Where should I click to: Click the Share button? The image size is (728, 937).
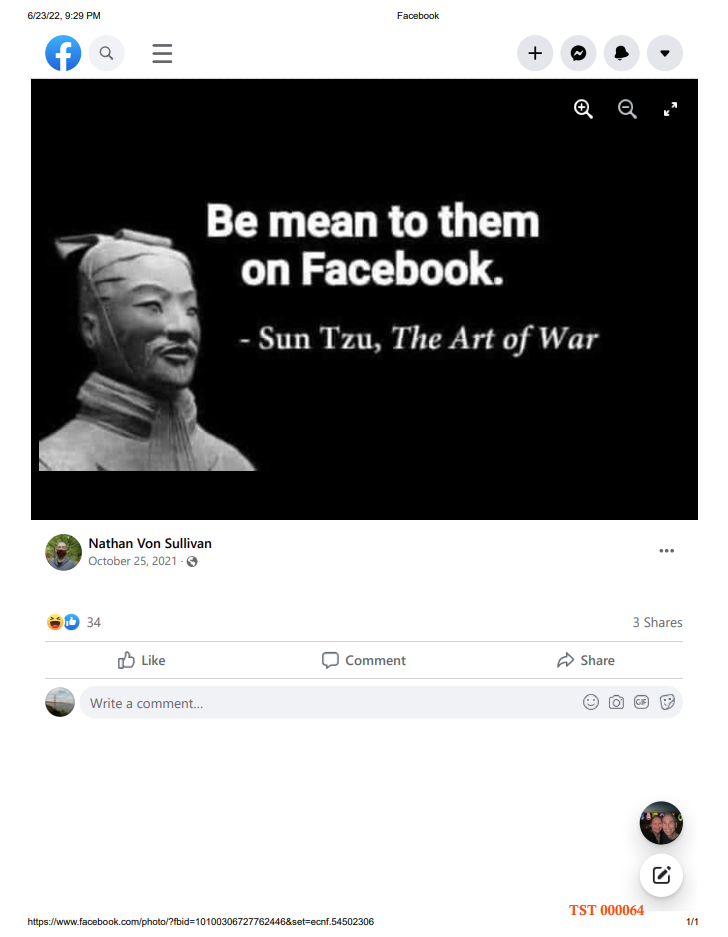point(586,660)
